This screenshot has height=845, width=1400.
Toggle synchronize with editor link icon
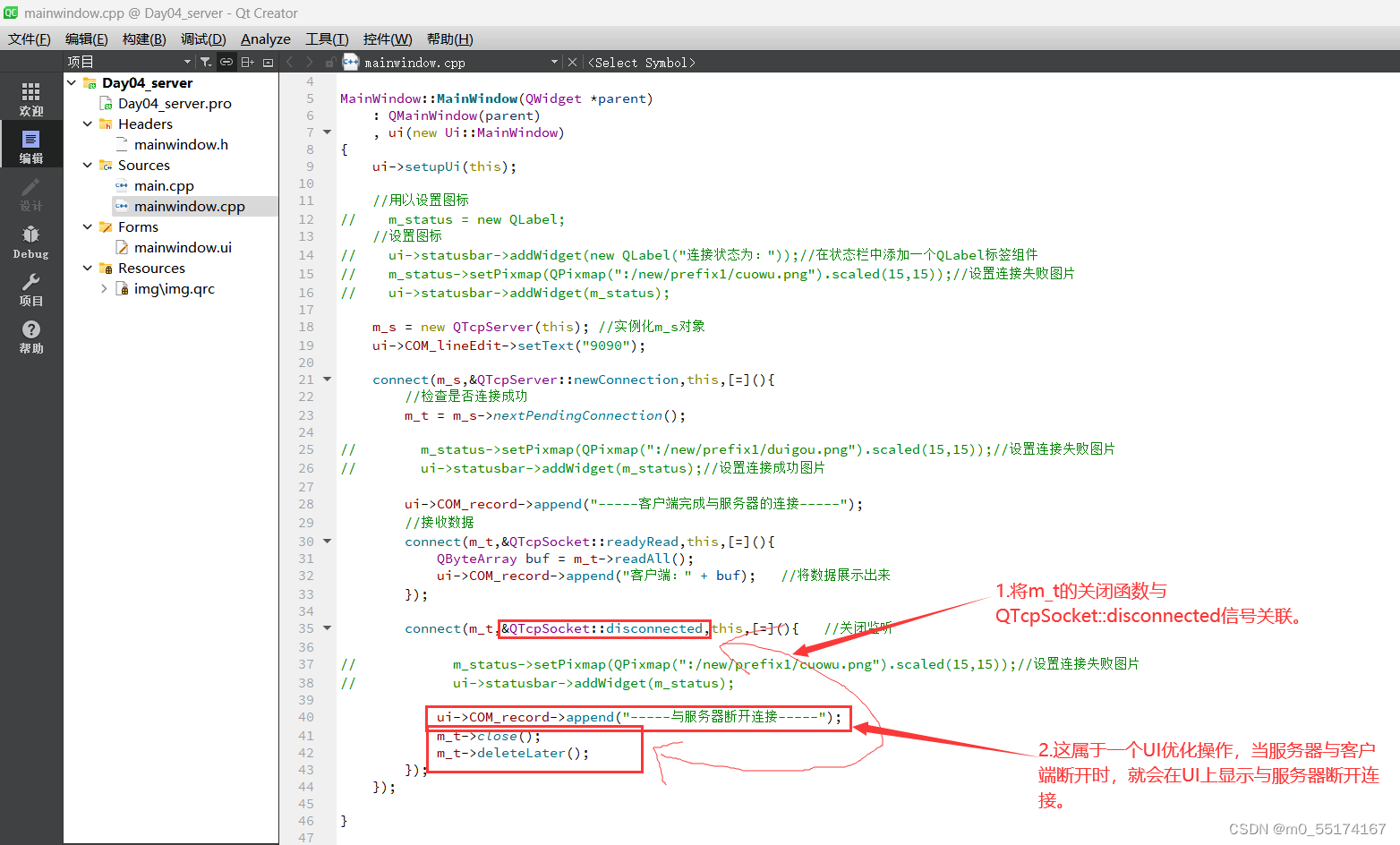[x=226, y=62]
